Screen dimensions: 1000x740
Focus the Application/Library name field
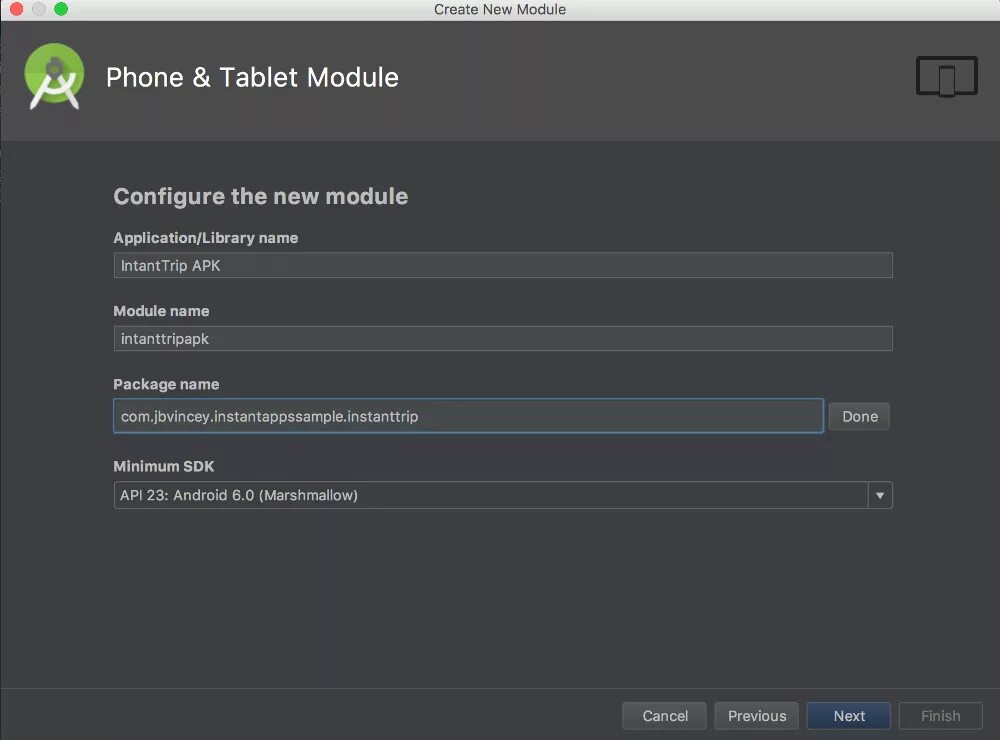tap(502, 265)
